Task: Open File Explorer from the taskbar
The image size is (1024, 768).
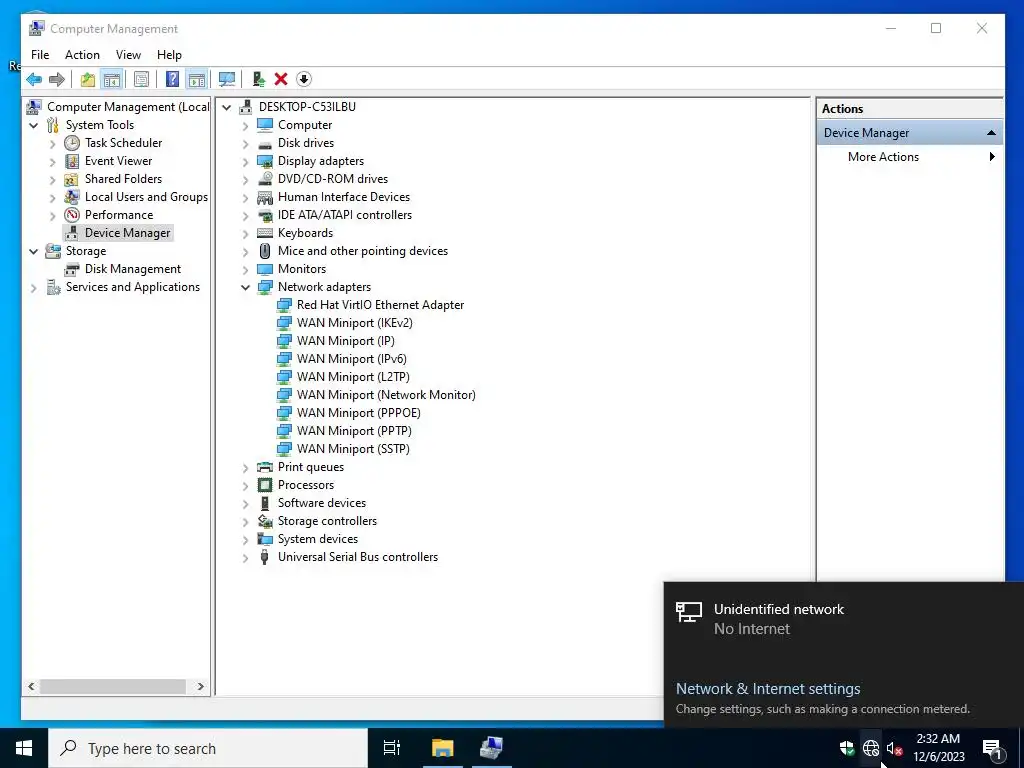Action: click(x=442, y=748)
